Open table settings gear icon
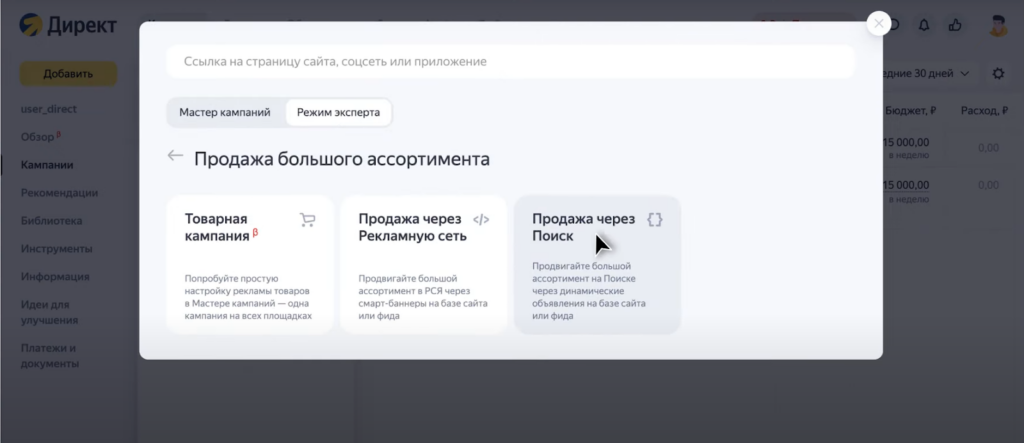Viewport: 1024px width, 443px height. (999, 74)
